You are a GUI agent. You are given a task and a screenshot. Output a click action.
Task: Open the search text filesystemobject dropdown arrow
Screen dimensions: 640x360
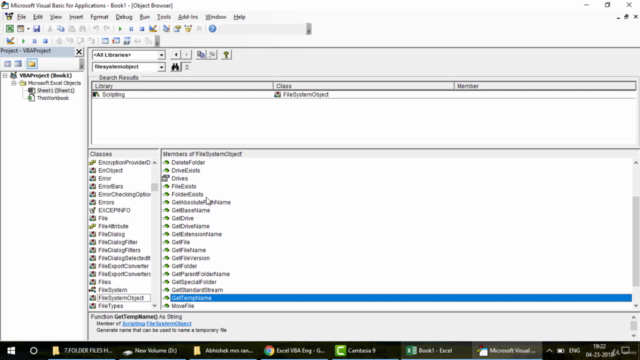click(x=161, y=67)
